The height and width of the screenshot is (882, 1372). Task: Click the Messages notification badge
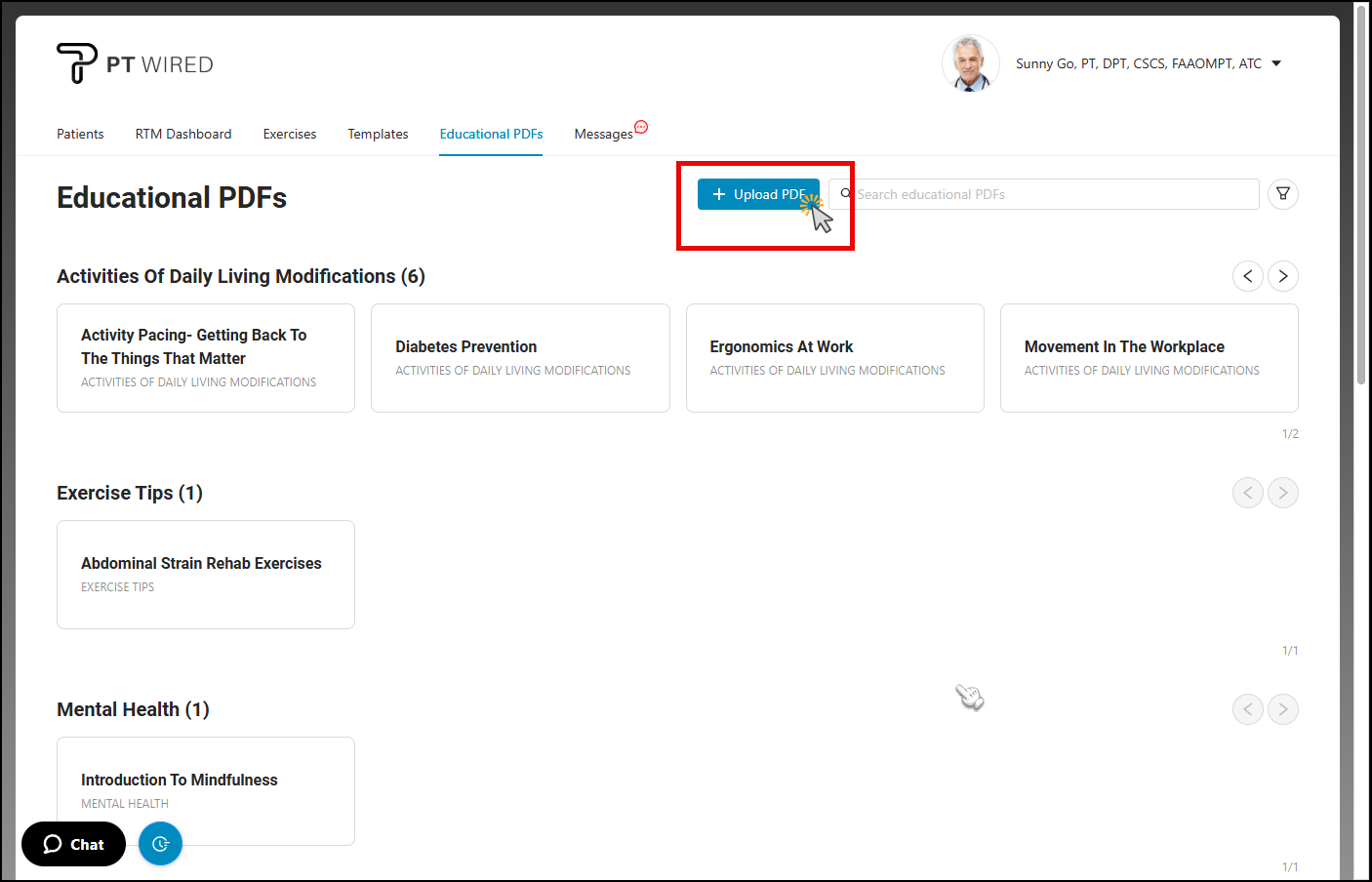click(x=641, y=127)
